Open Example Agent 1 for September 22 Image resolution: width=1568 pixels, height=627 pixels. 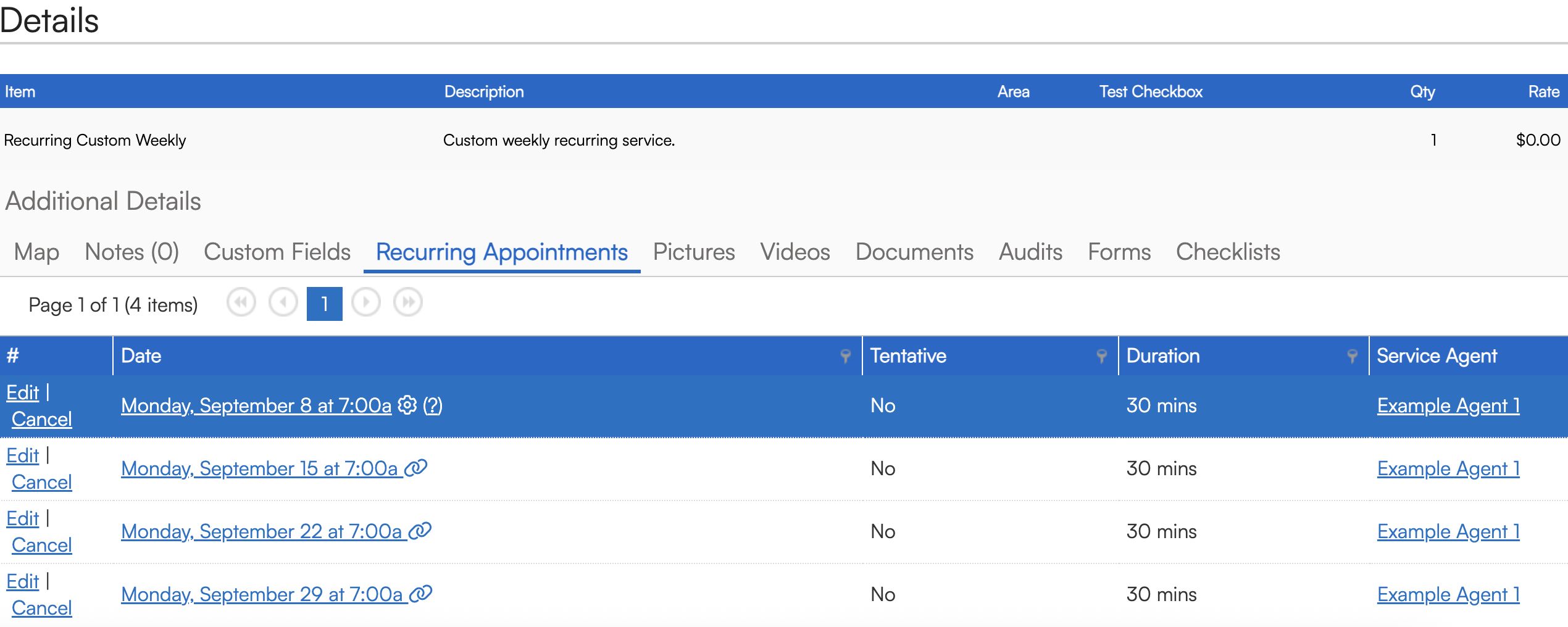coord(1448,531)
